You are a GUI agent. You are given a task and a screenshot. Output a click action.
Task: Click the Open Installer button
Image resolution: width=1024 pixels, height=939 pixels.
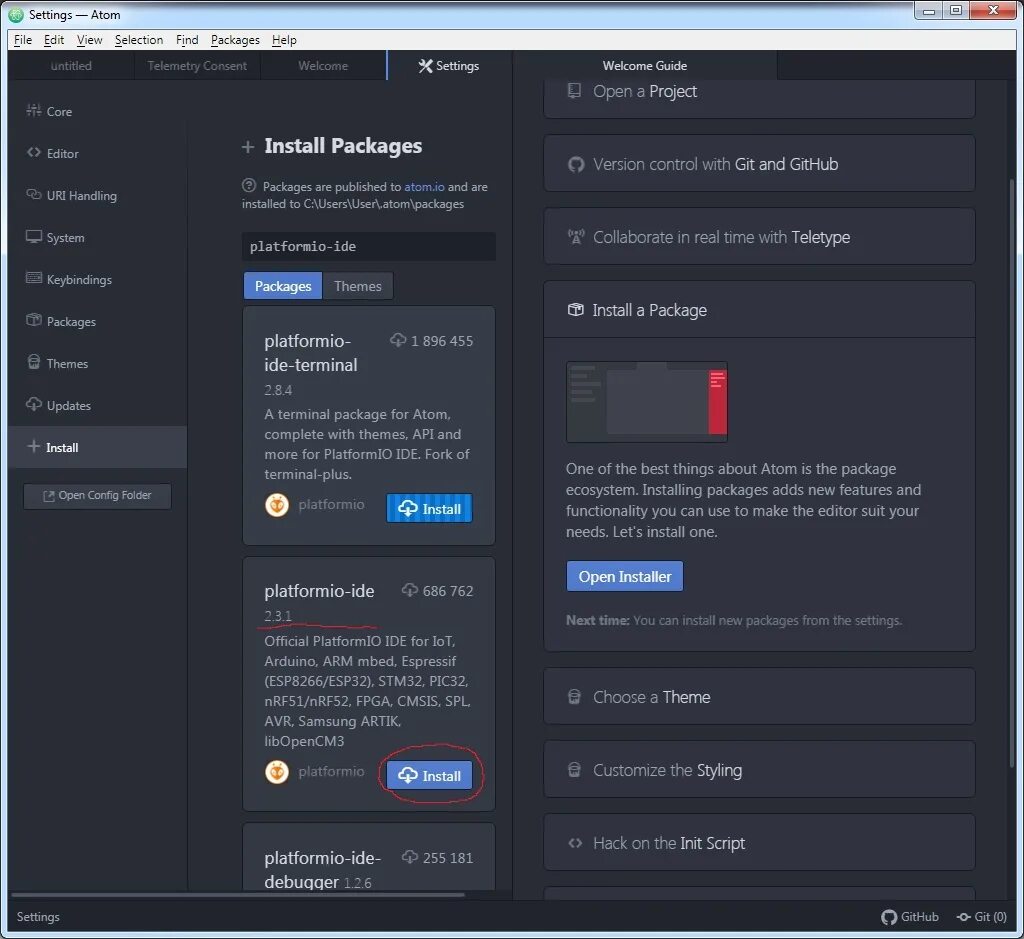tap(624, 576)
